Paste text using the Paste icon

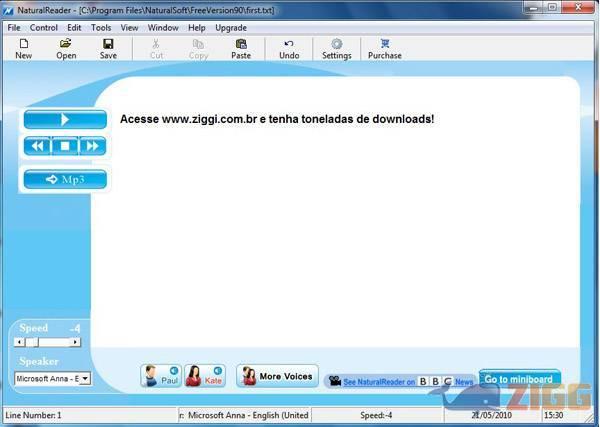click(241, 49)
